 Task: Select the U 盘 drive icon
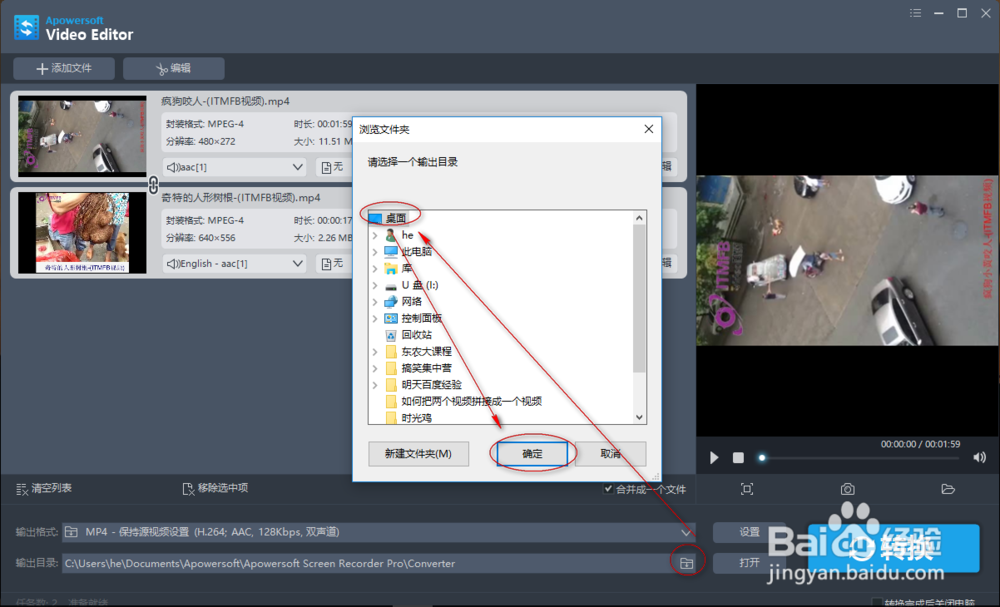(391, 286)
